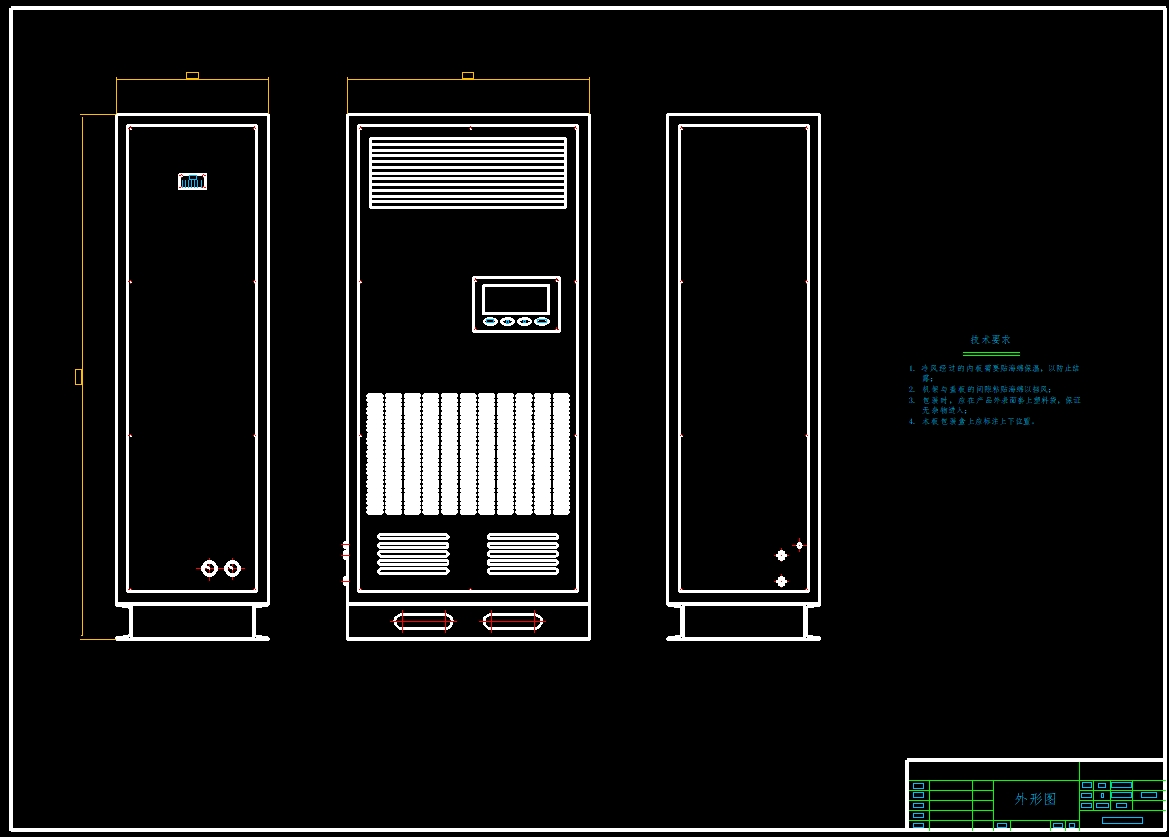Select the 技术要求 heading text

[x=990, y=339]
